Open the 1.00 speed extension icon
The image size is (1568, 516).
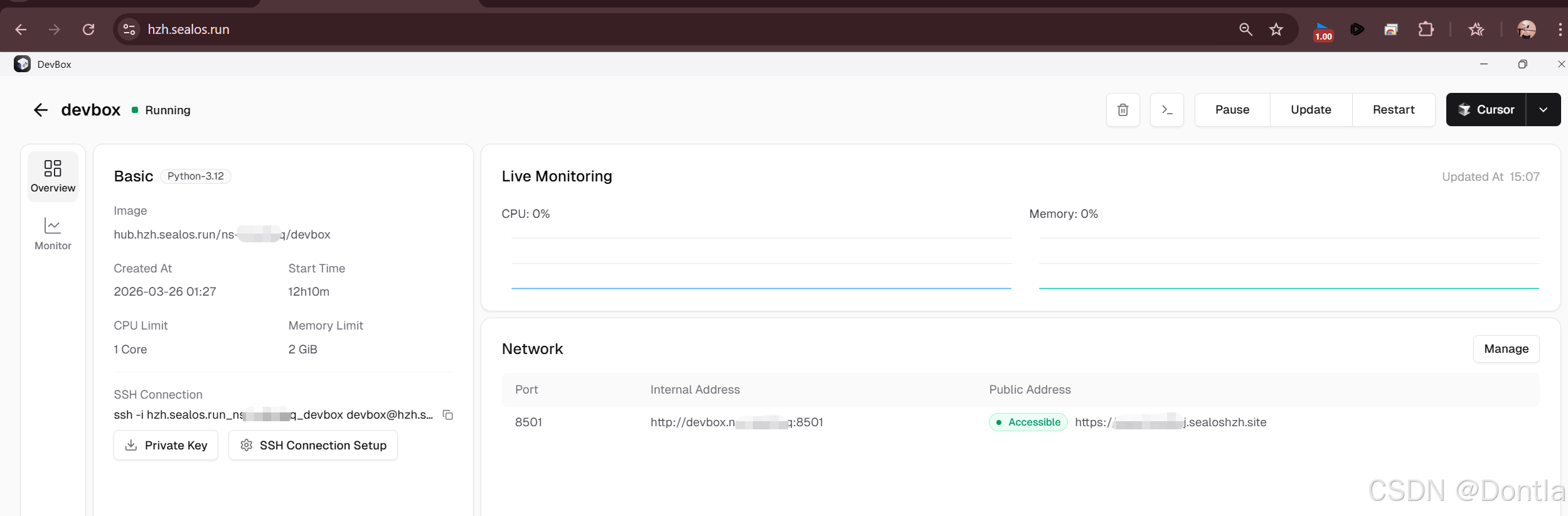pyautogui.click(x=1323, y=31)
